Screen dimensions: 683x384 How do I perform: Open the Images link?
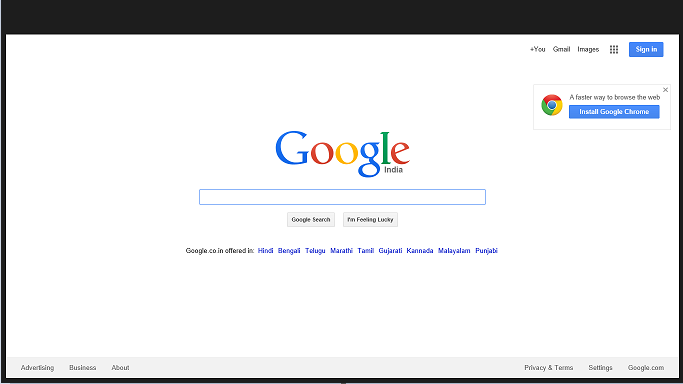click(588, 49)
